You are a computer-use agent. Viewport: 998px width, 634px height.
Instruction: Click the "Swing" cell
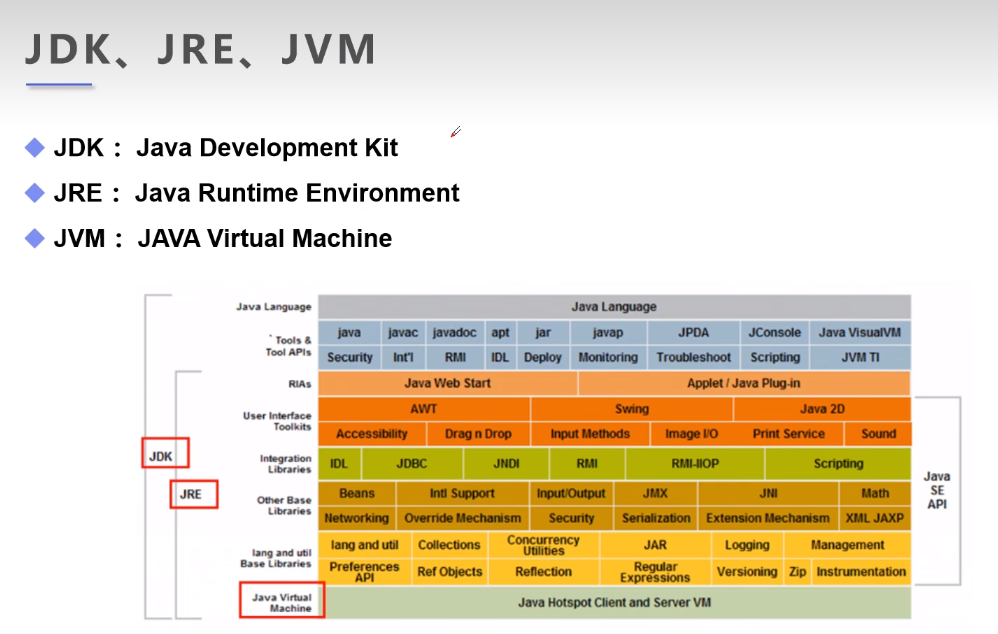632,409
